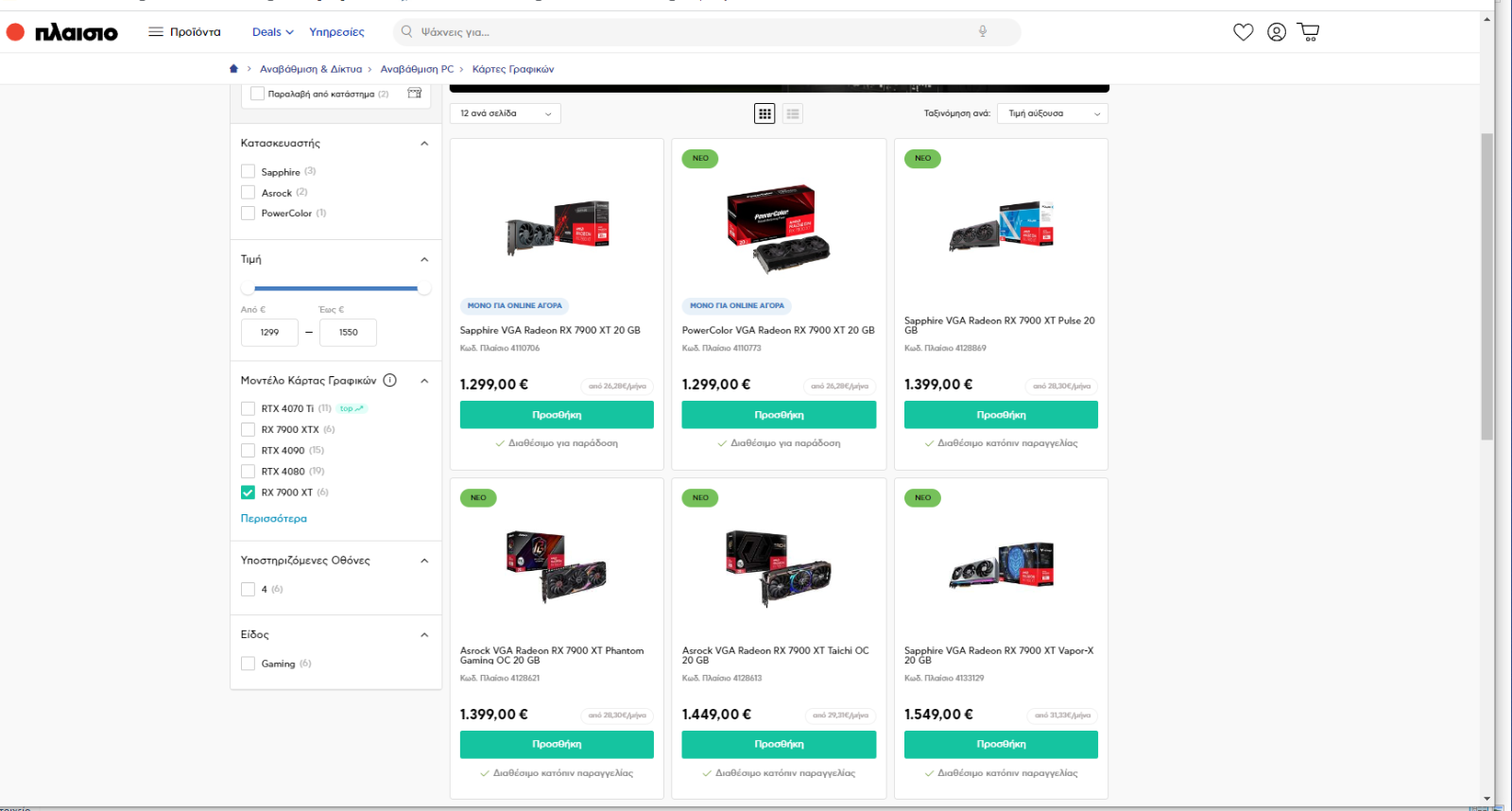
Task: Click the installment badge on the 1.549,00 € card
Action: point(1062,716)
